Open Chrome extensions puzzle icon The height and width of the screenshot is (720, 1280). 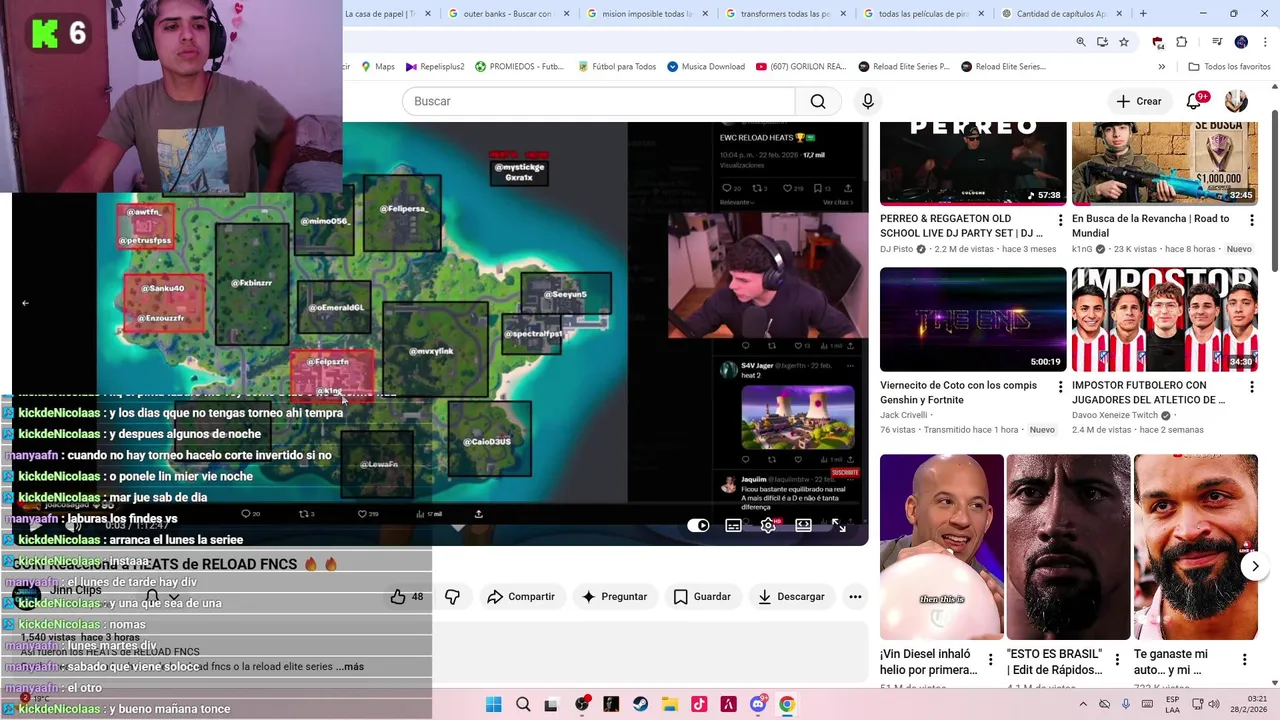click(1181, 42)
